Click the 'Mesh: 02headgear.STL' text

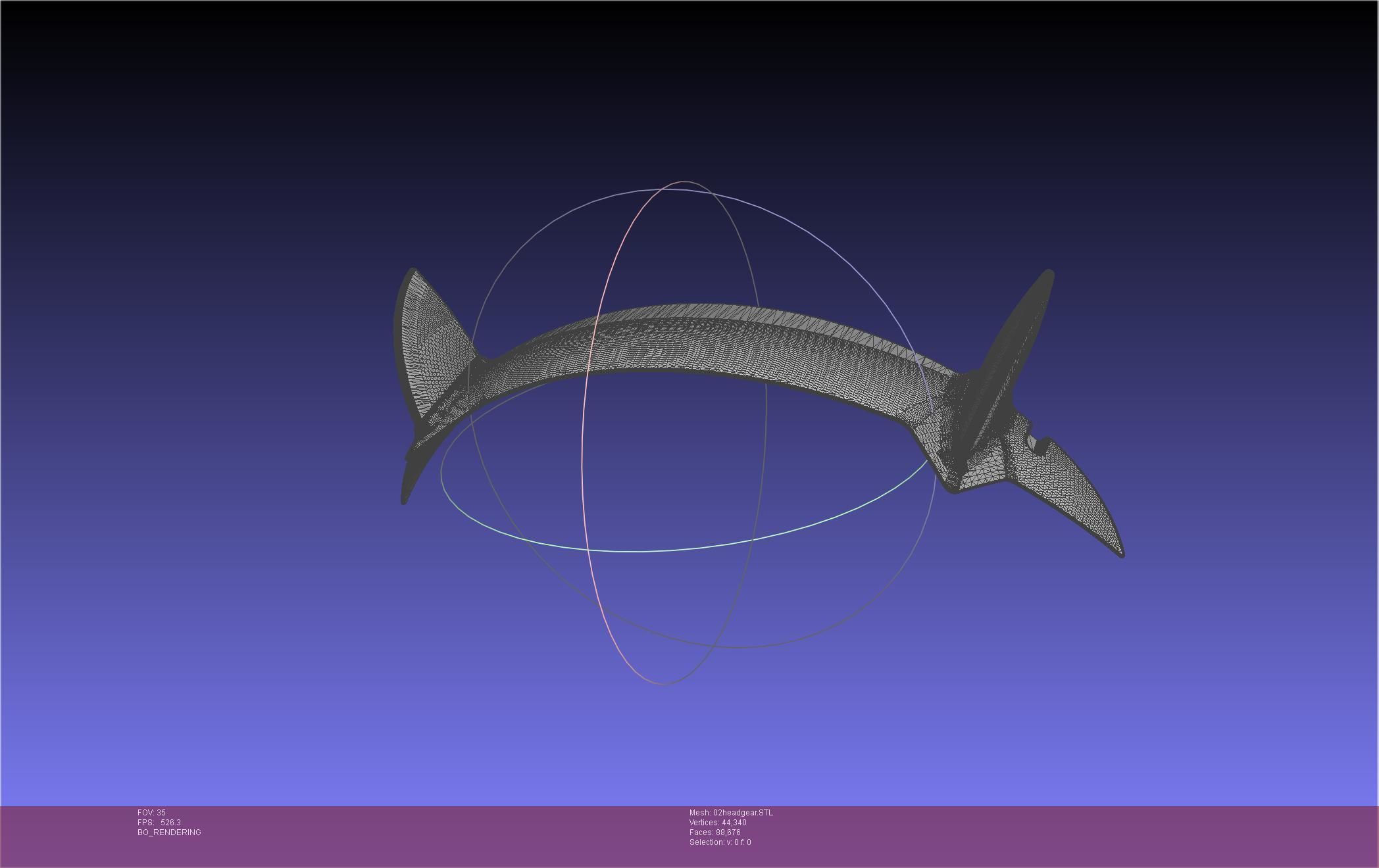(x=731, y=813)
